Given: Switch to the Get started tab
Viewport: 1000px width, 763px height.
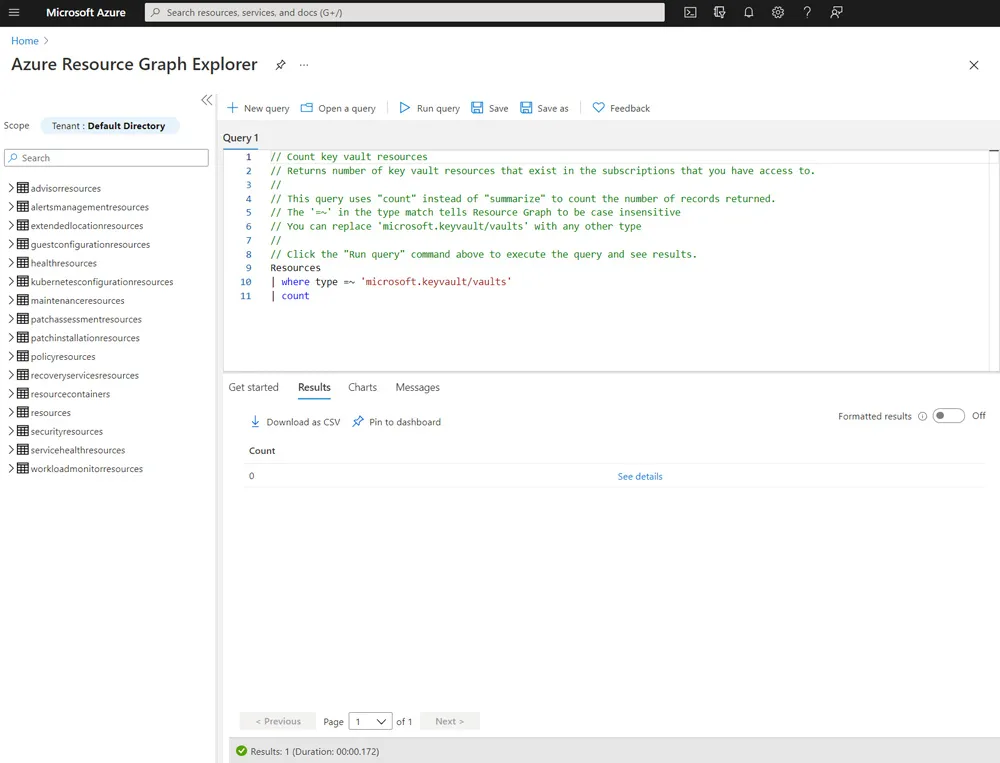Looking at the screenshot, I should (253, 387).
